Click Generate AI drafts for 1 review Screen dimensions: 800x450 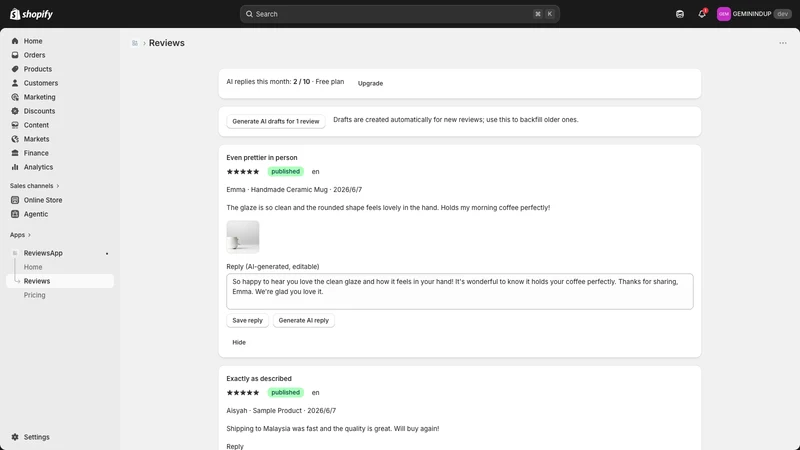pyautogui.click(x=276, y=121)
